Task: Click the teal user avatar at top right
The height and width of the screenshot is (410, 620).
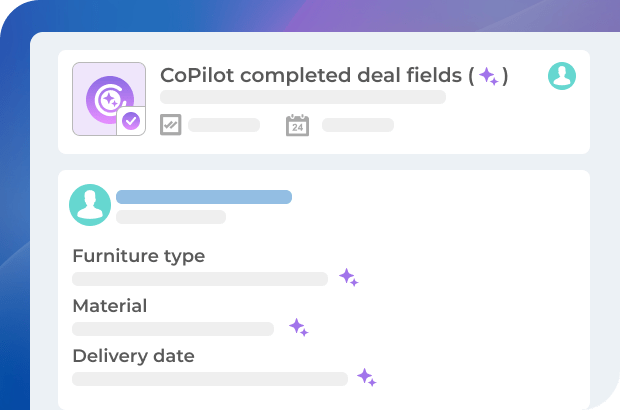Action: [x=562, y=75]
